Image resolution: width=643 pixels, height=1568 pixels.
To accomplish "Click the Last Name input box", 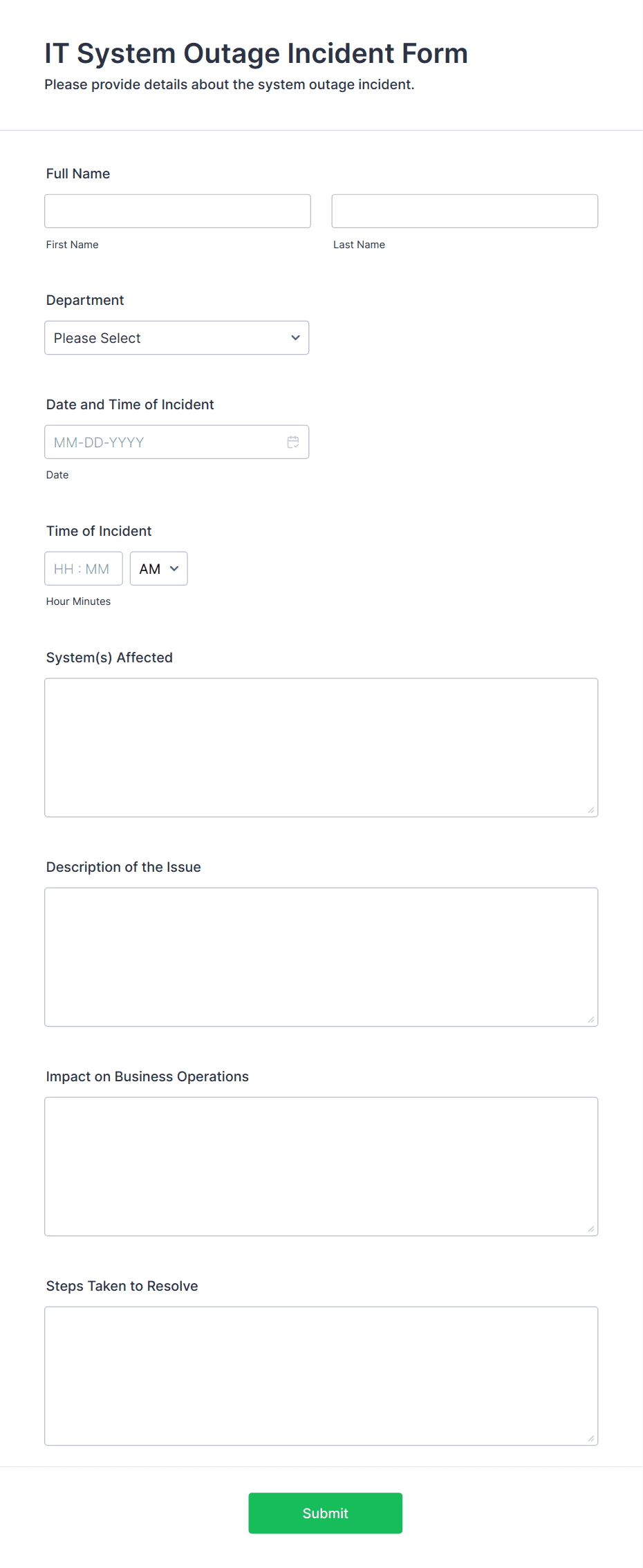I will point(465,211).
